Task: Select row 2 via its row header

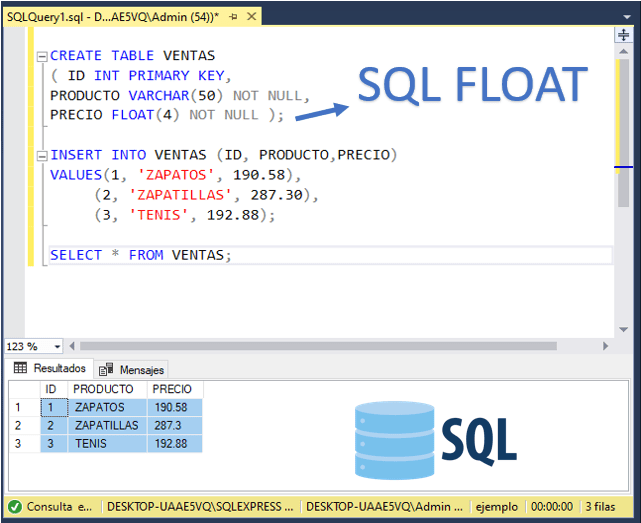Action: pyautogui.click(x=18, y=425)
